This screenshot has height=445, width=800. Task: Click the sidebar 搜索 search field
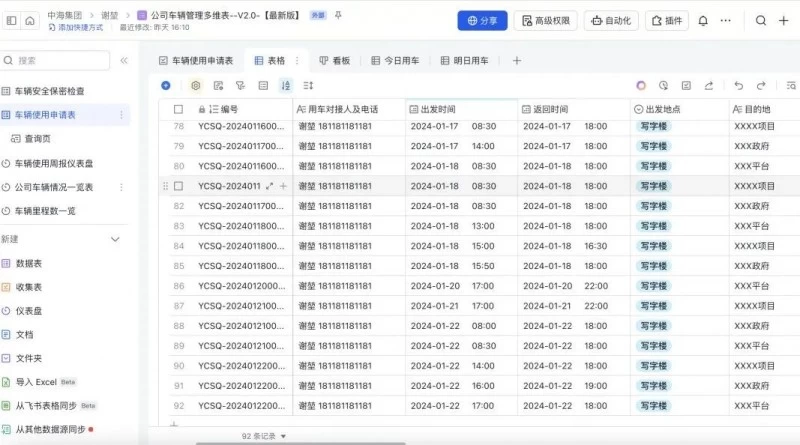70,60
